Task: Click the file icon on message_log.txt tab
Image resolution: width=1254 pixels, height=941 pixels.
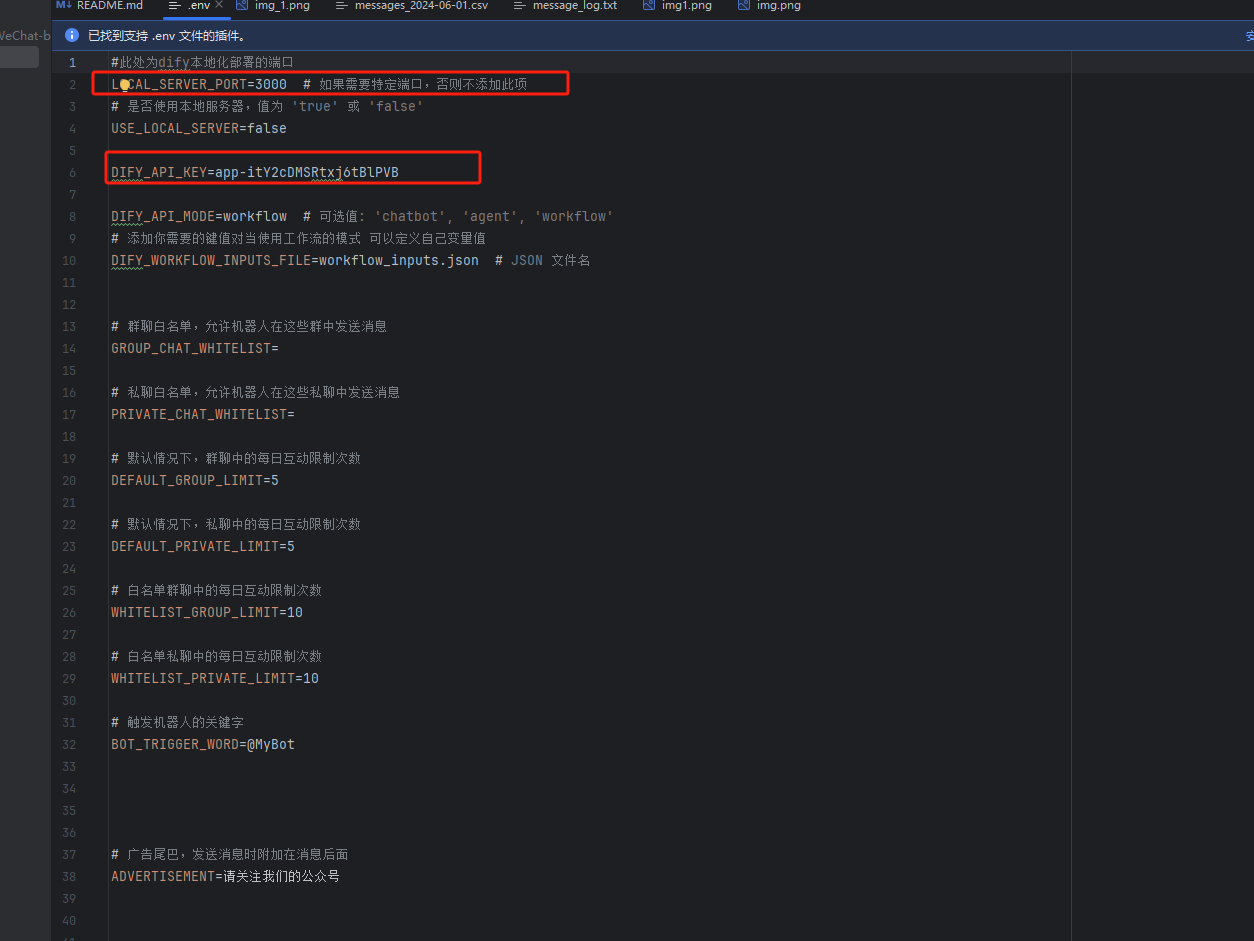Action: coord(520,7)
